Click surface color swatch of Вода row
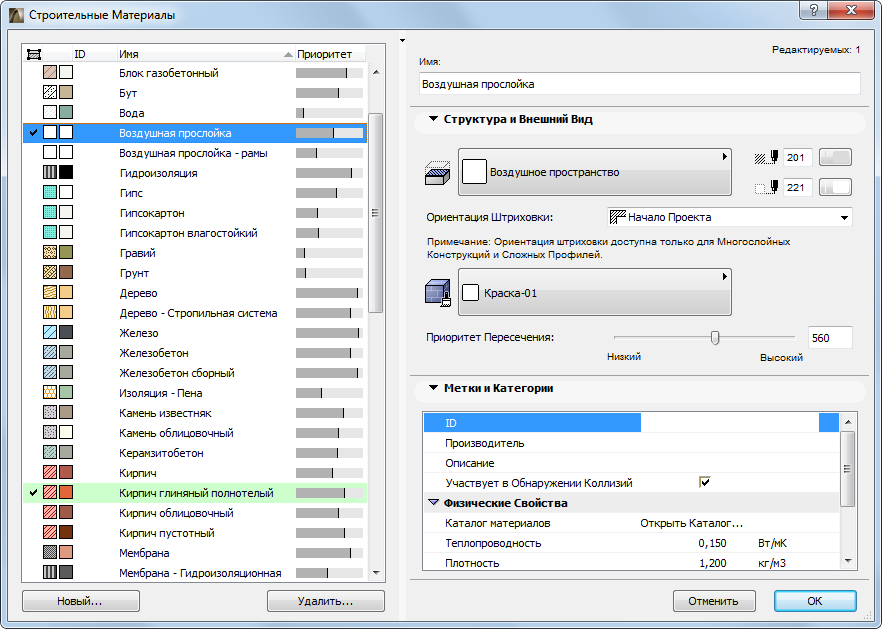 point(66,113)
